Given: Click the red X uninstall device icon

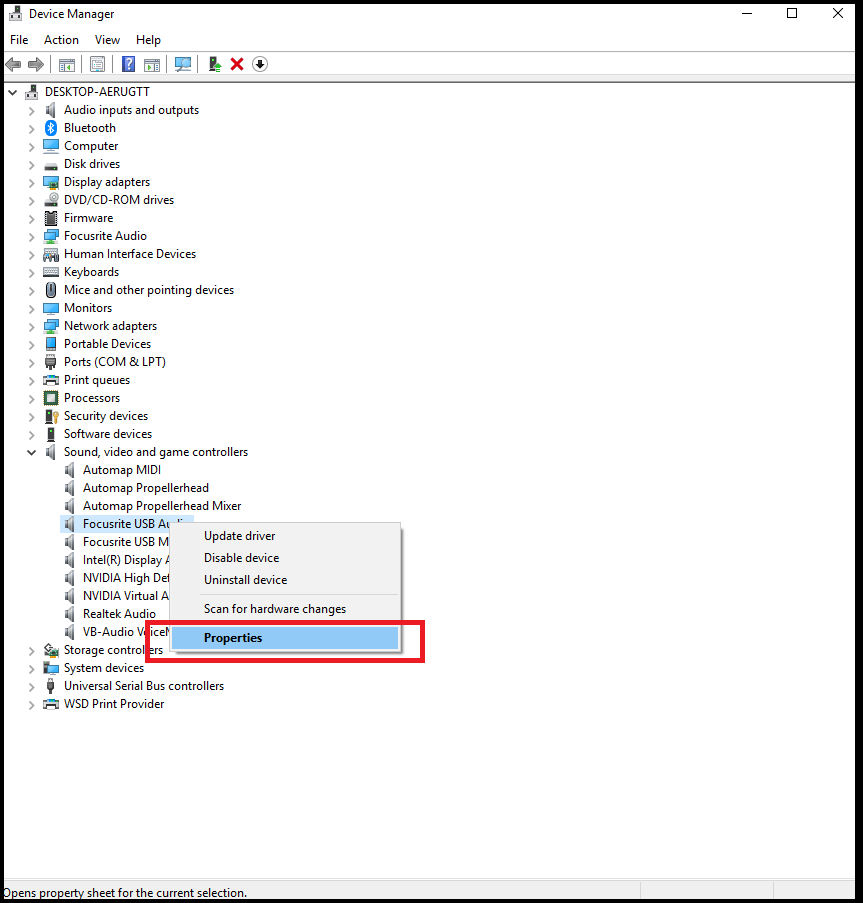Looking at the screenshot, I should pos(237,64).
